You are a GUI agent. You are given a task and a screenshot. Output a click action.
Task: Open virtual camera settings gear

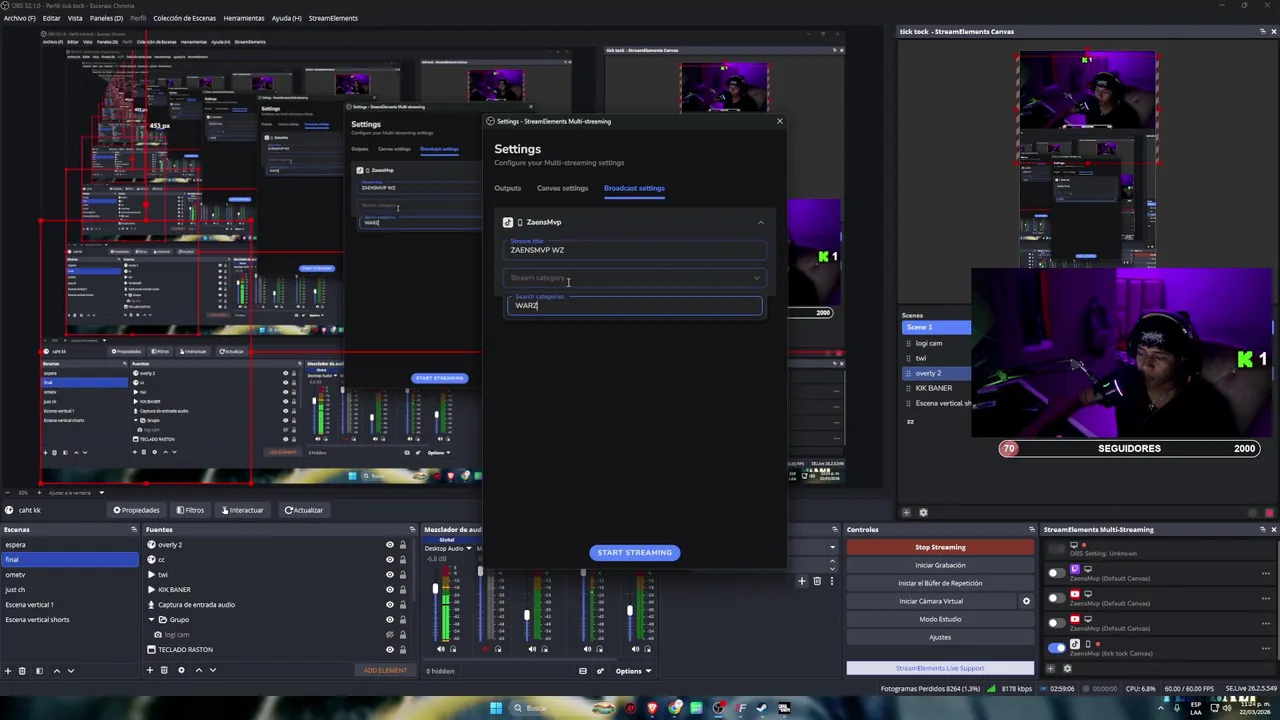pyautogui.click(x=1025, y=601)
